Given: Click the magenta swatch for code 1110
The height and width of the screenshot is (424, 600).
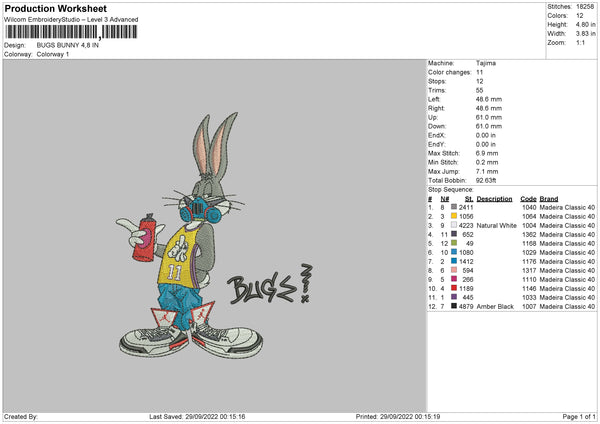Looking at the screenshot, I should pyautogui.click(x=454, y=279).
